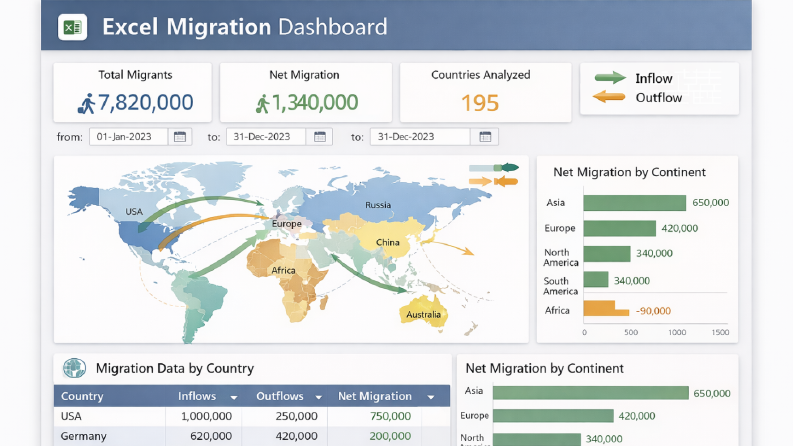
Task: Click the first to date field 31-Dec-2023
Action: [266, 137]
